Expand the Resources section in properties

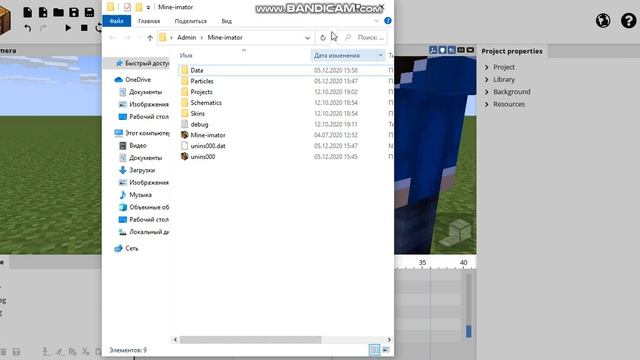click(487, 104)
